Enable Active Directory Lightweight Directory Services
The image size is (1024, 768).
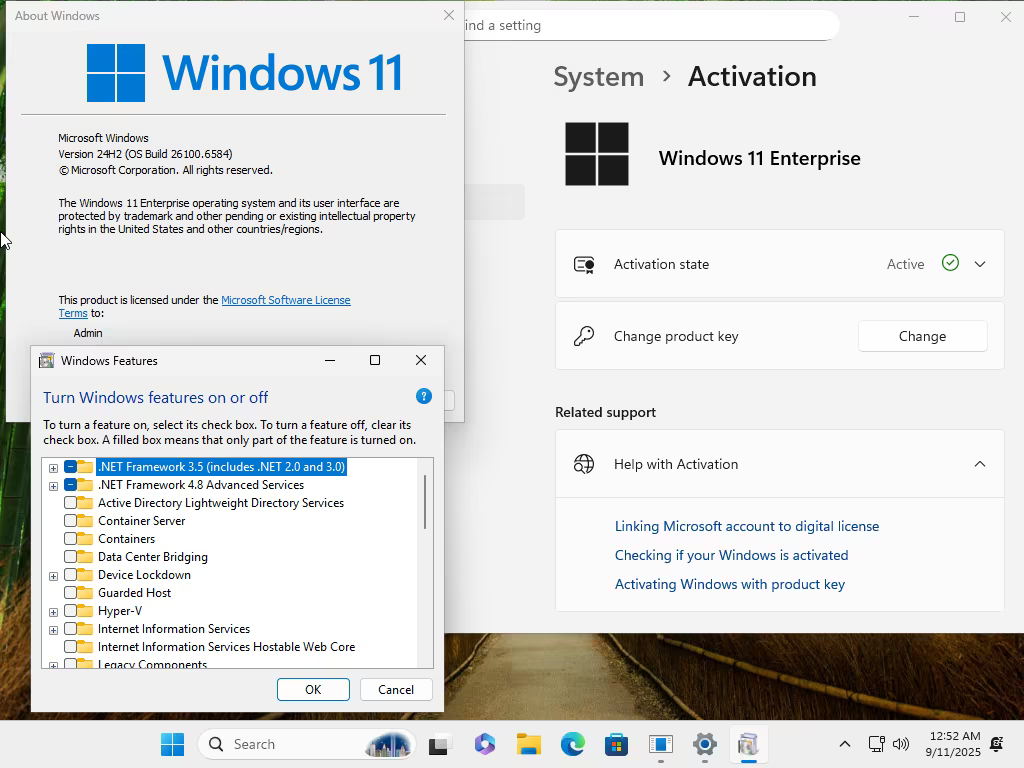tap(71, 503)
